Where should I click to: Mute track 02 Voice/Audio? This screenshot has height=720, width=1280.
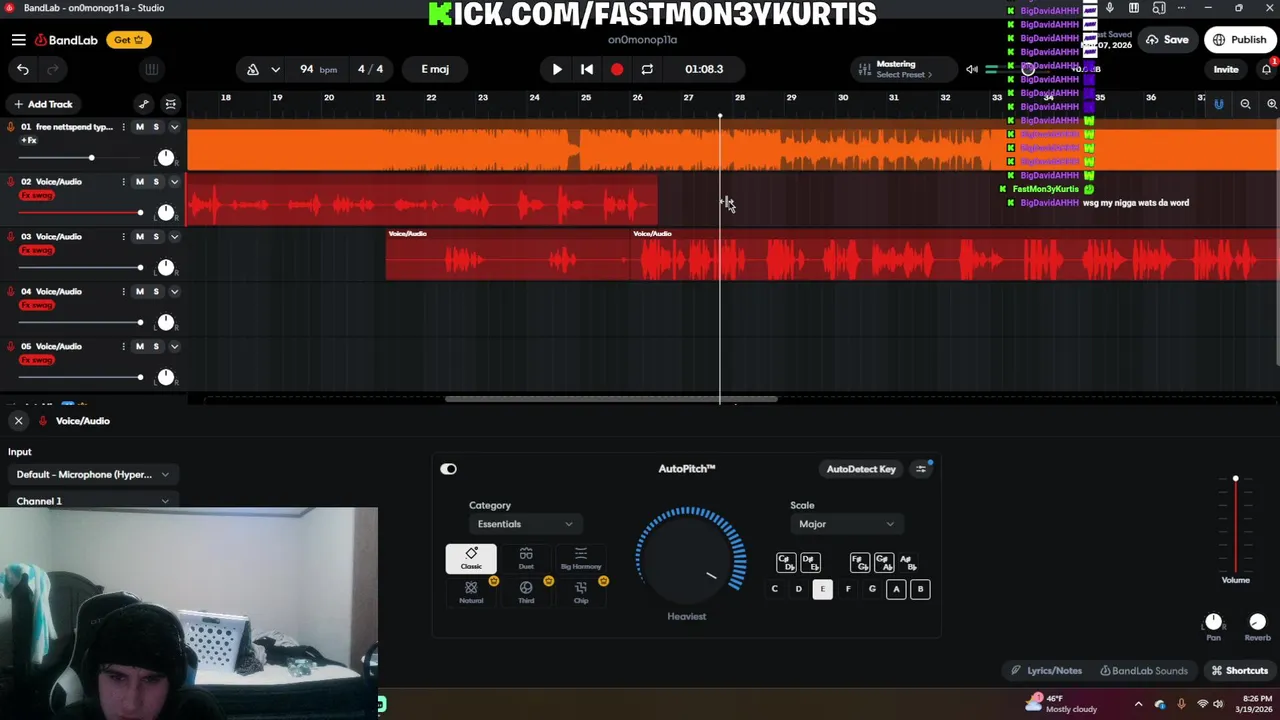point(140,182)
